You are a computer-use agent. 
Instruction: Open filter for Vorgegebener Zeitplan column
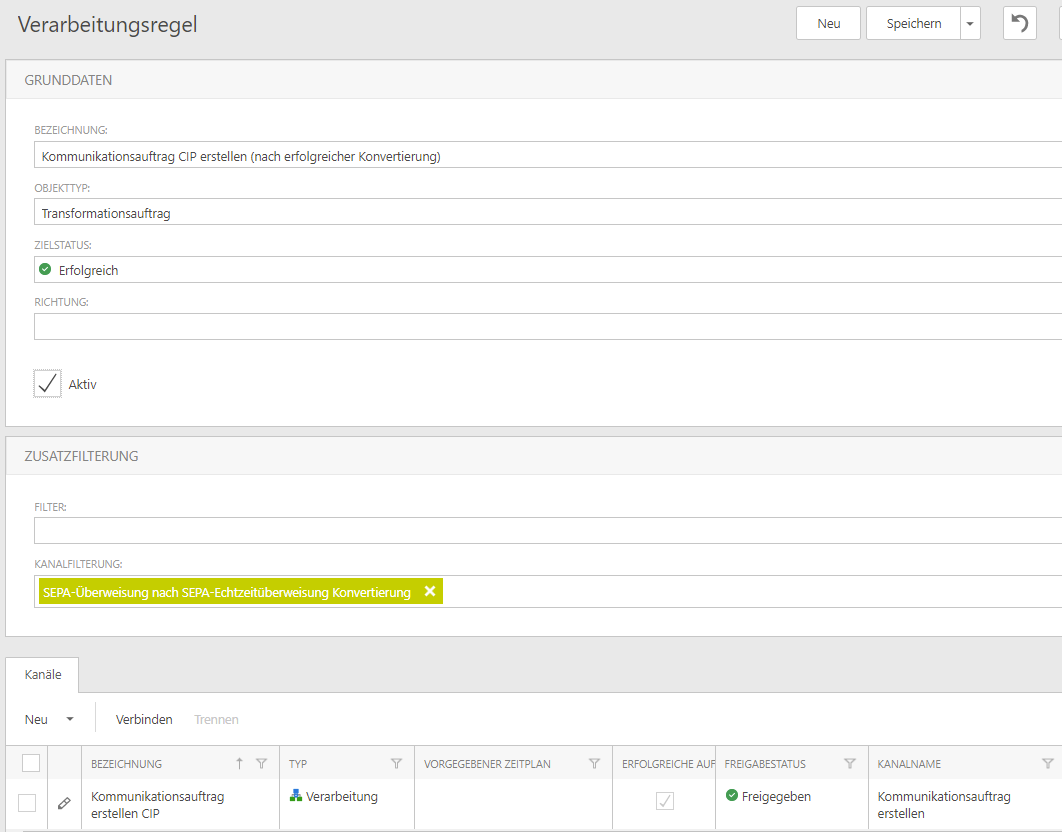[595, 764]
